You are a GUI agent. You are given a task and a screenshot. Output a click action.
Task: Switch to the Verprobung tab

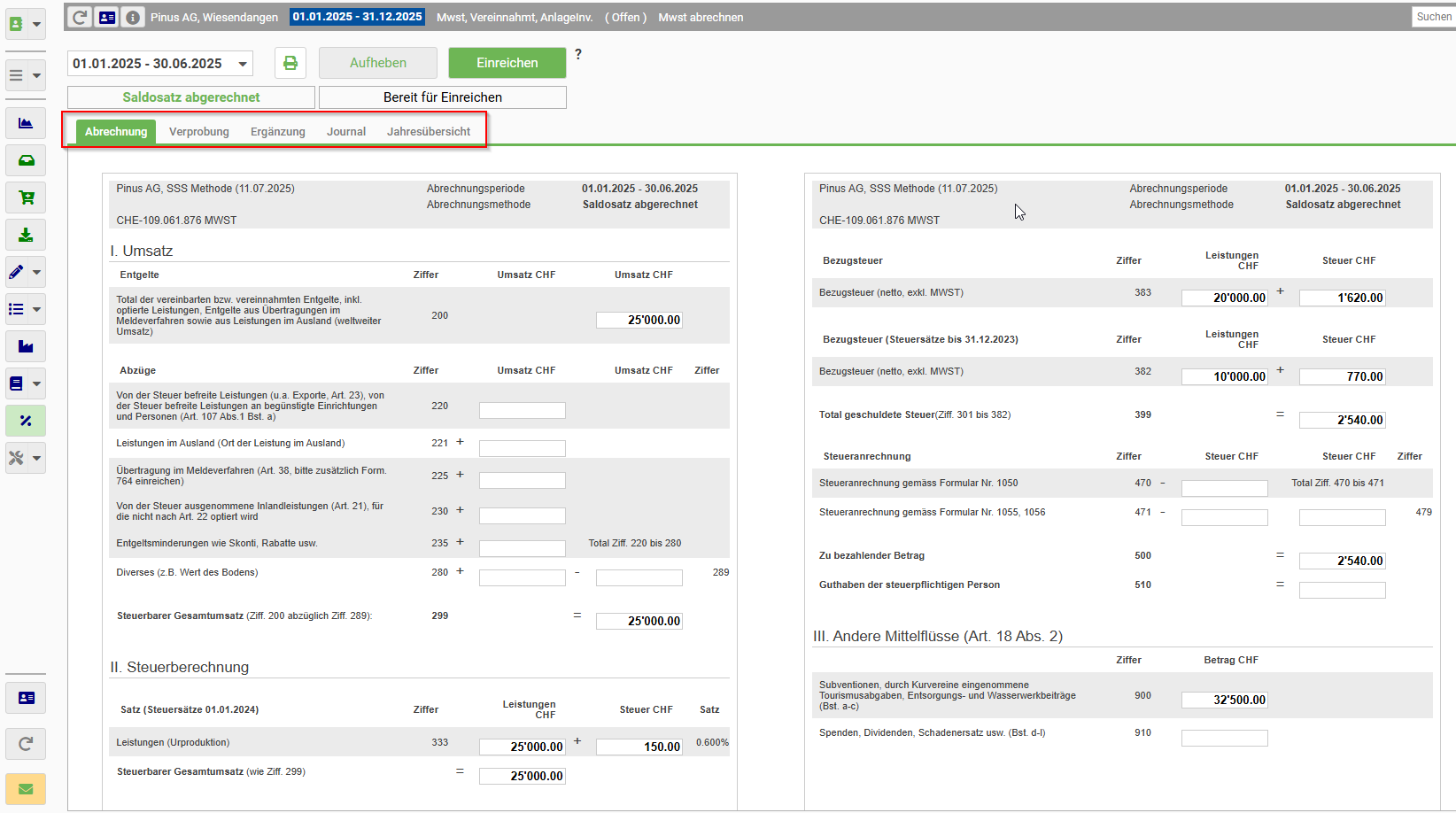pyautogui.click(x=199, y=131)
